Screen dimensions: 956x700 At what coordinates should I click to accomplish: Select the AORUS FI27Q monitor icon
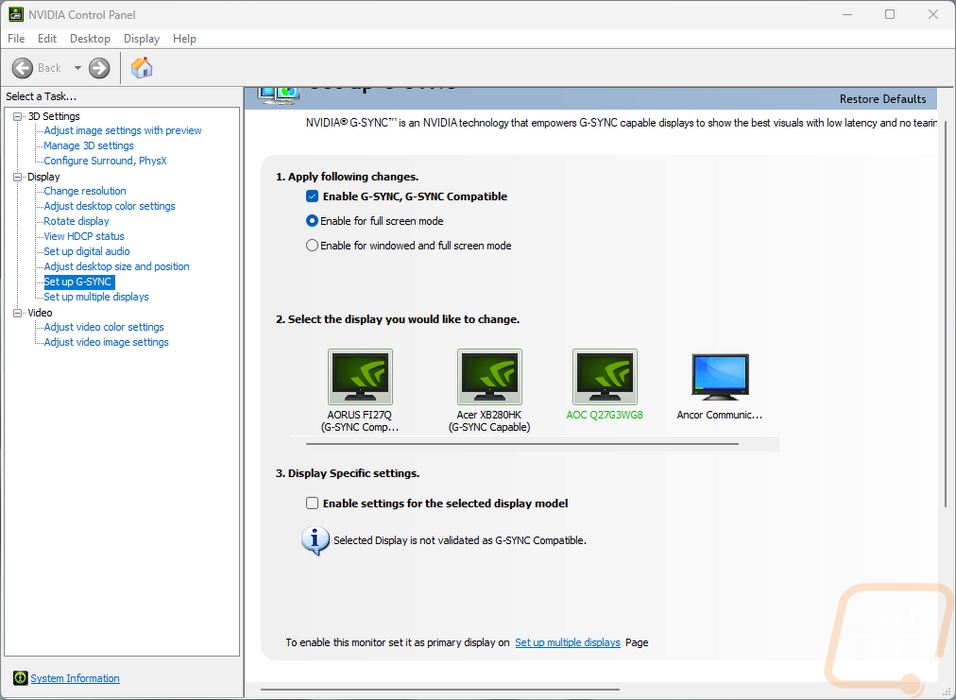click(x=360, y=376)
